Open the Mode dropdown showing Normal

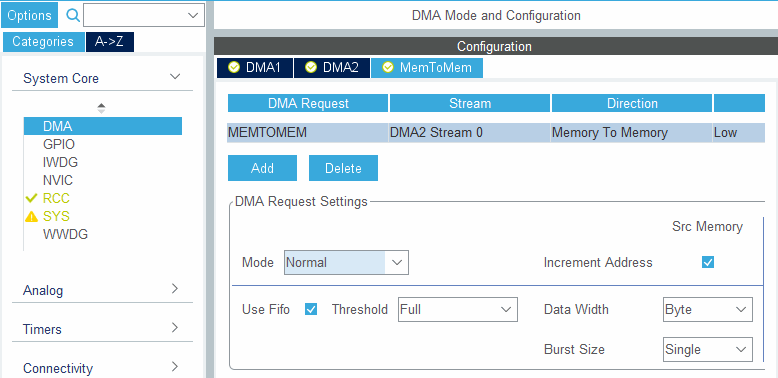pos(346,262)
